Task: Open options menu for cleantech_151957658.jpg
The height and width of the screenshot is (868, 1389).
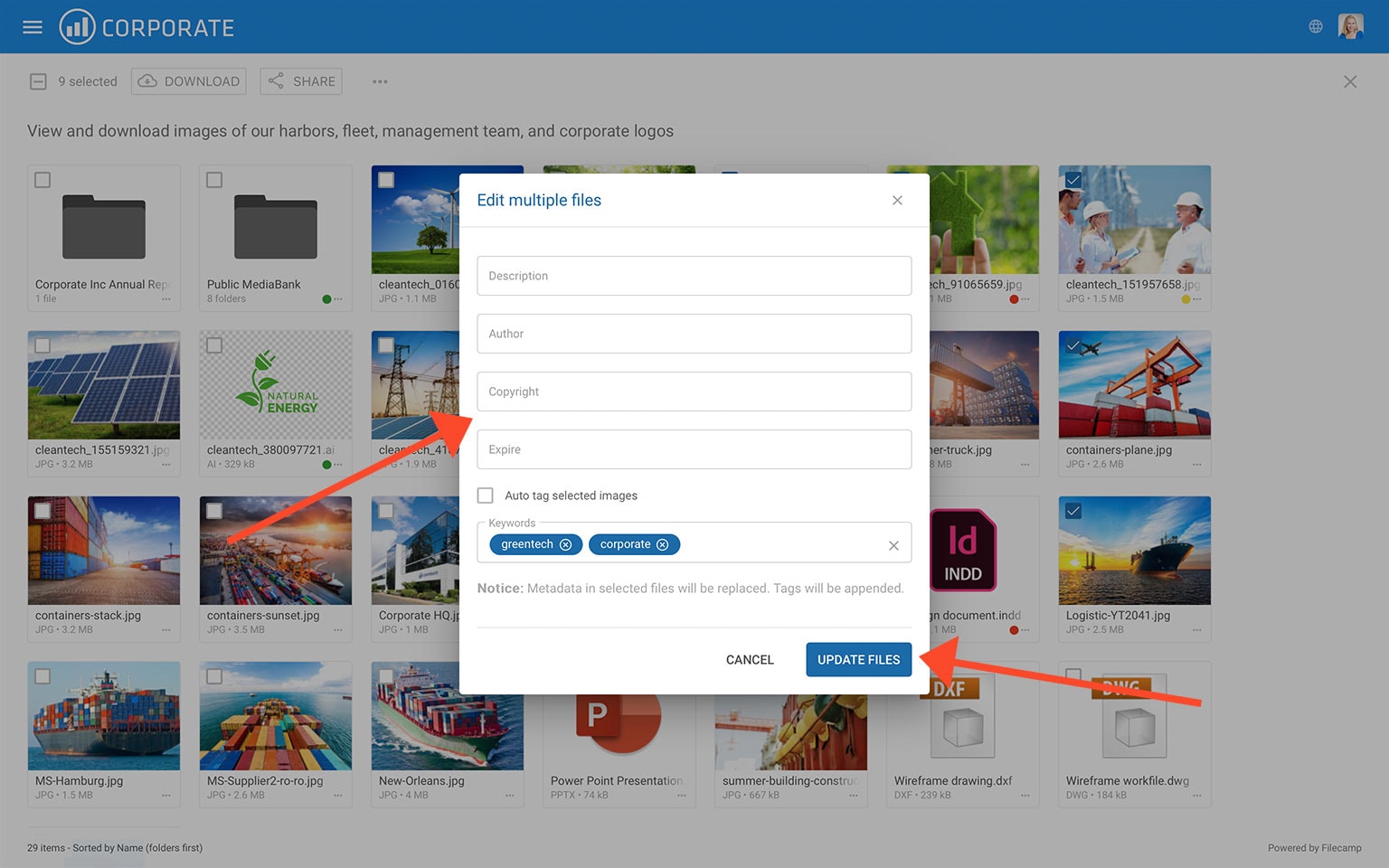Action: click(x=1197, y=299)
